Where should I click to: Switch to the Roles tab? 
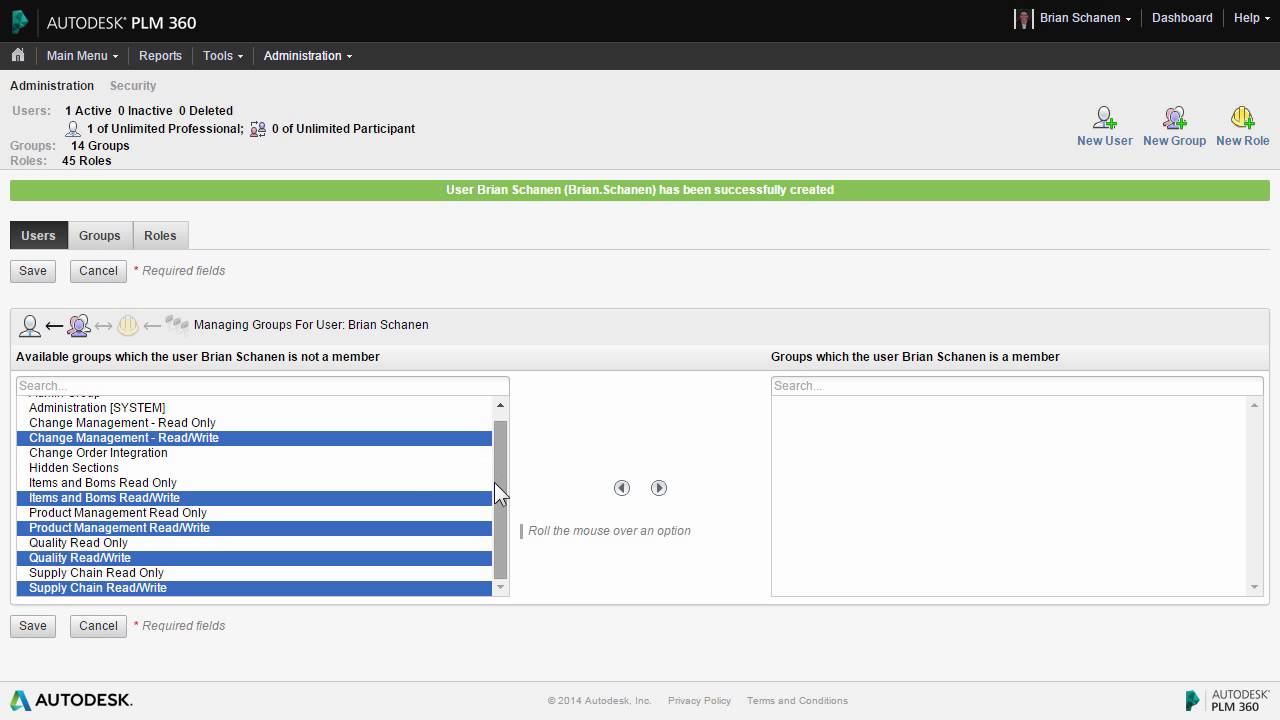tap(160, 236)
